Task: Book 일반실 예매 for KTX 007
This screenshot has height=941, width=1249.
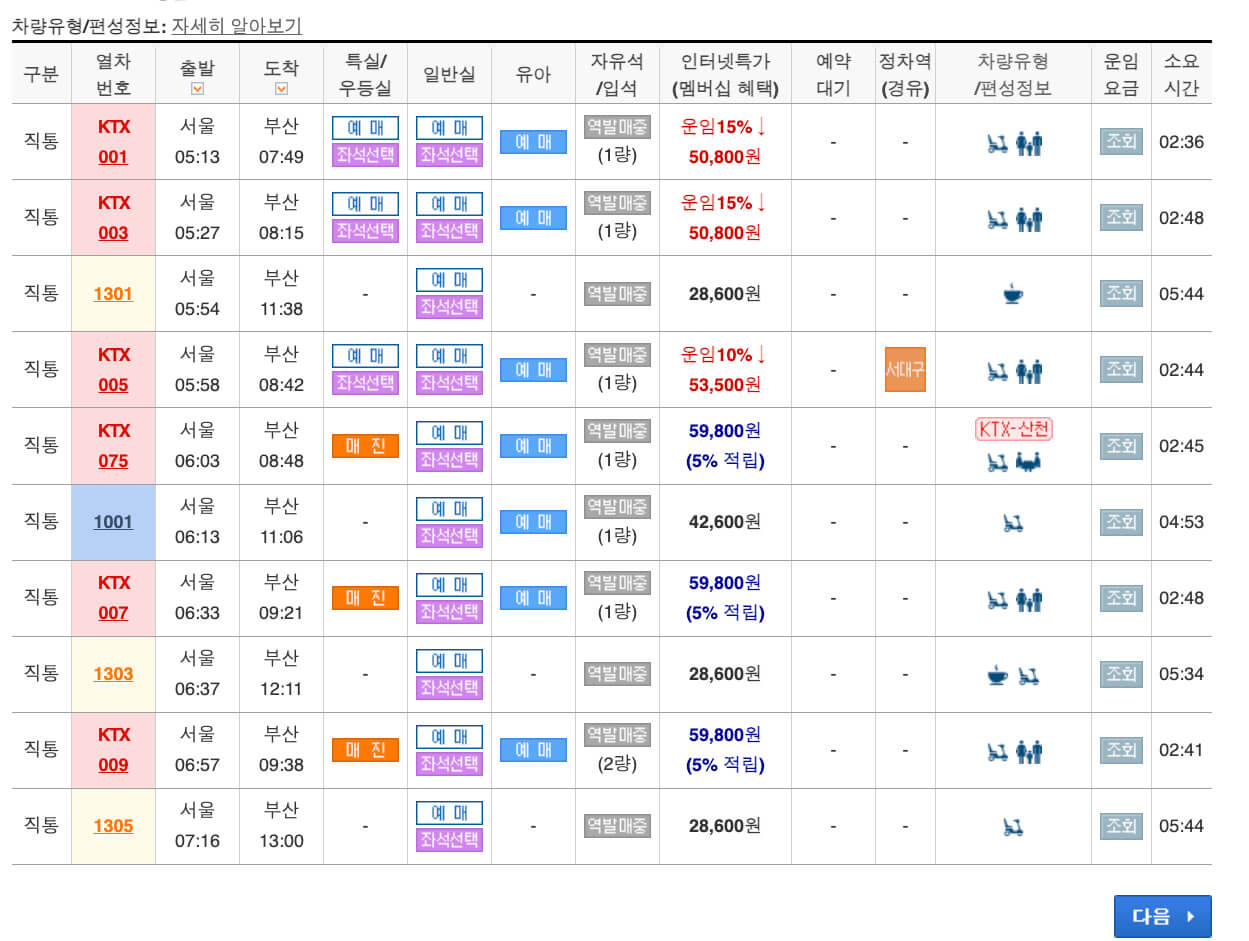Action: point(449,584)
